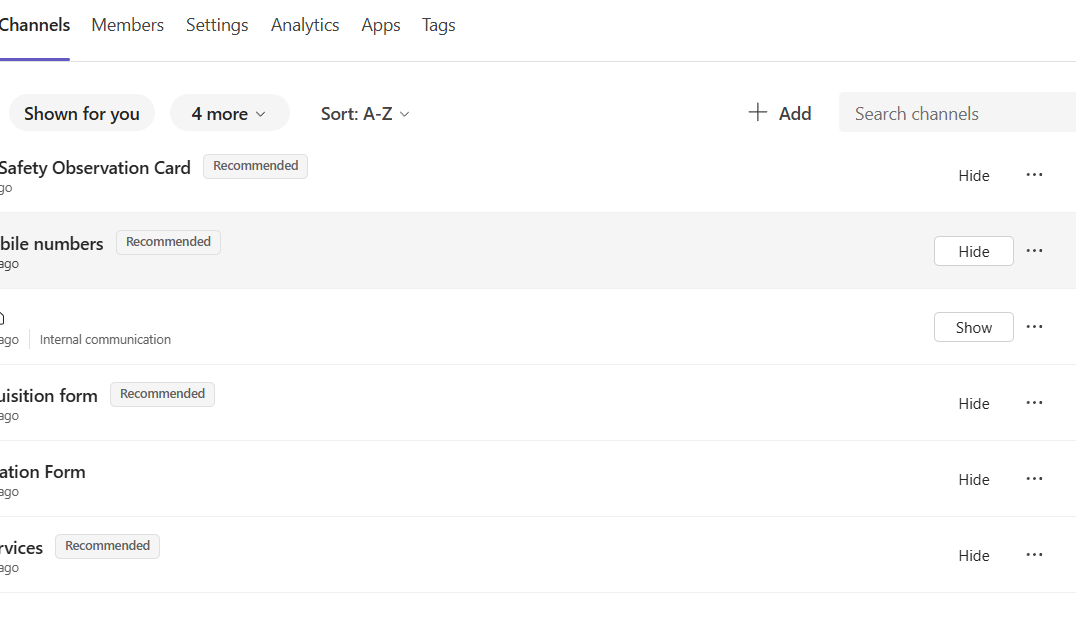Go to the Settings tab

coord(217,25)
